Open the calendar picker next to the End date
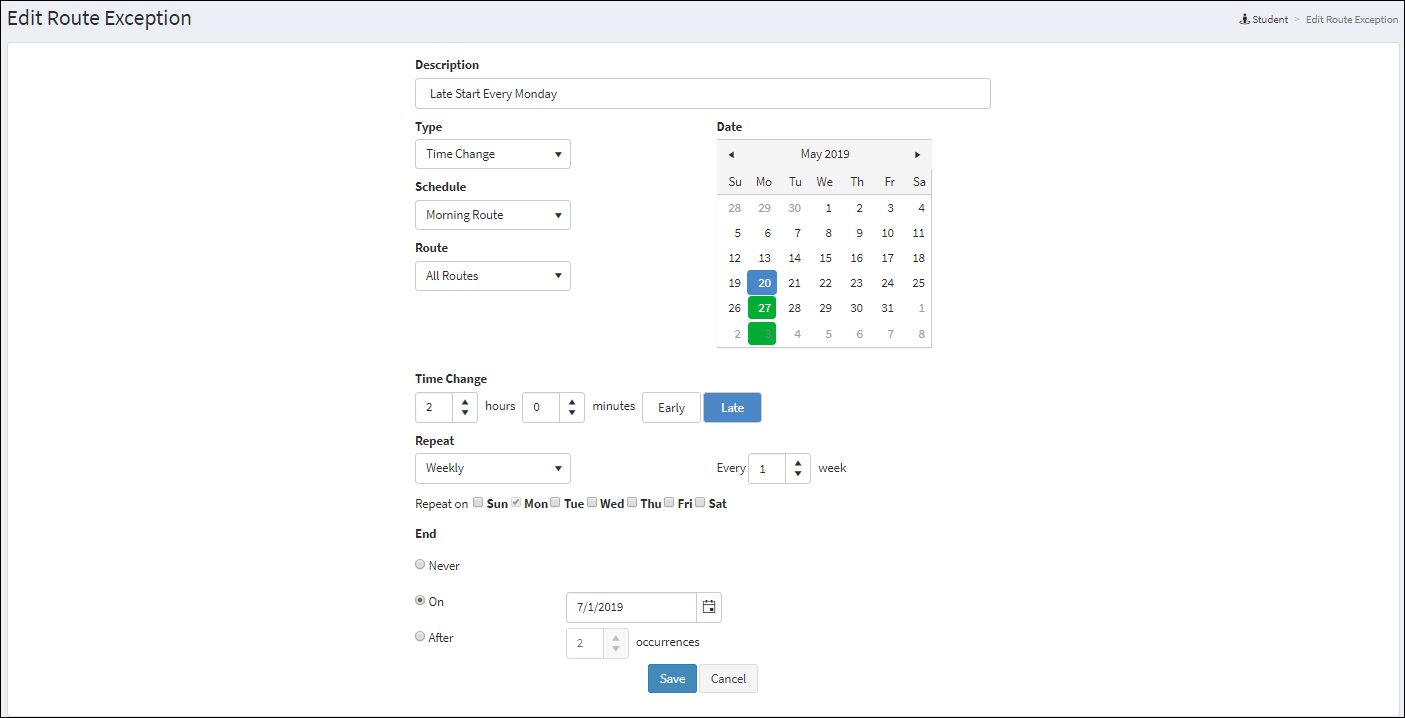This screenshot has width=1405, height=718. pos(708,607)
